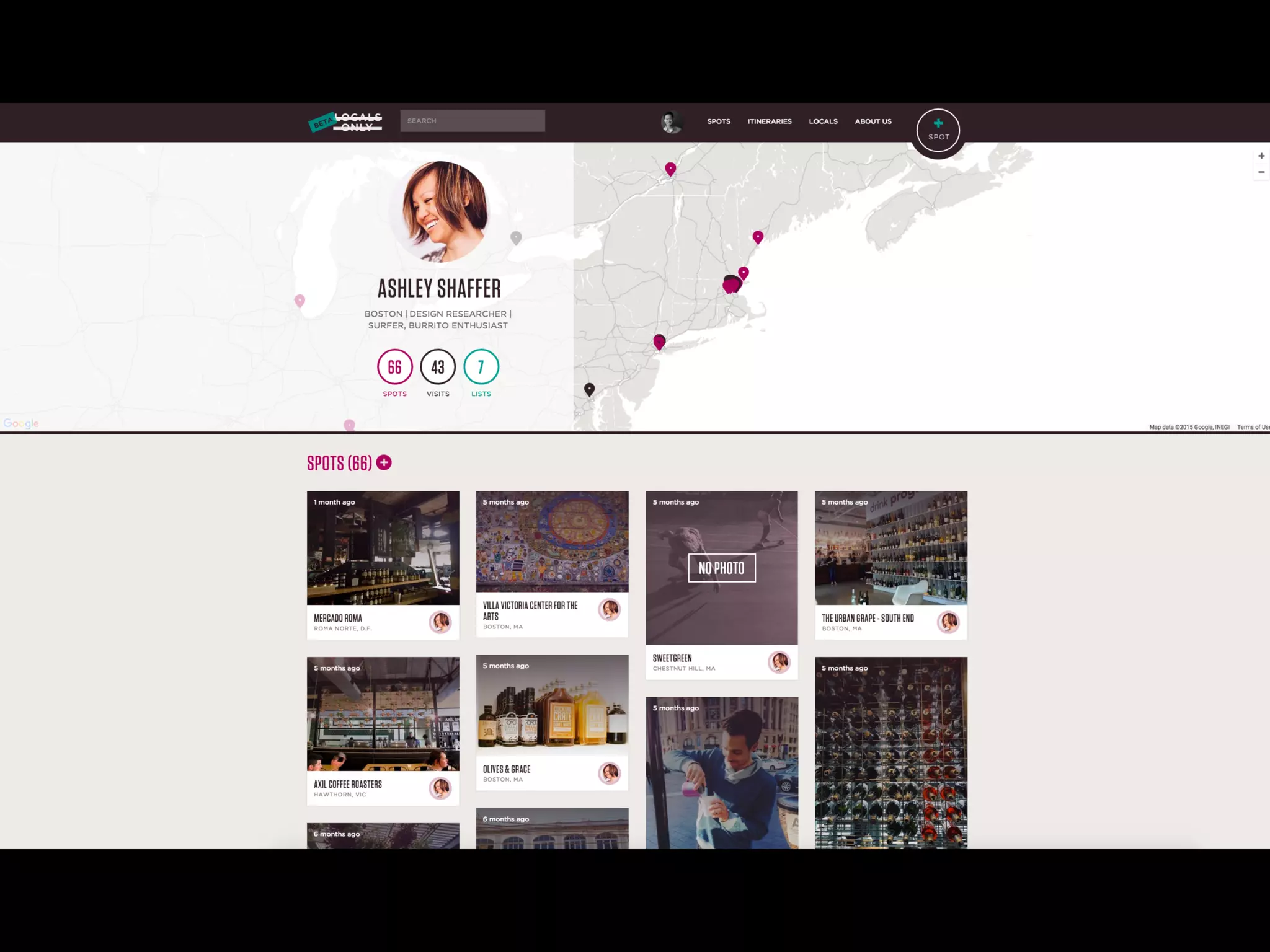Click the plus icon beside Spots (66)
Image resolution: width=1270 pixels, height=952 pixels.
(384, 462)
